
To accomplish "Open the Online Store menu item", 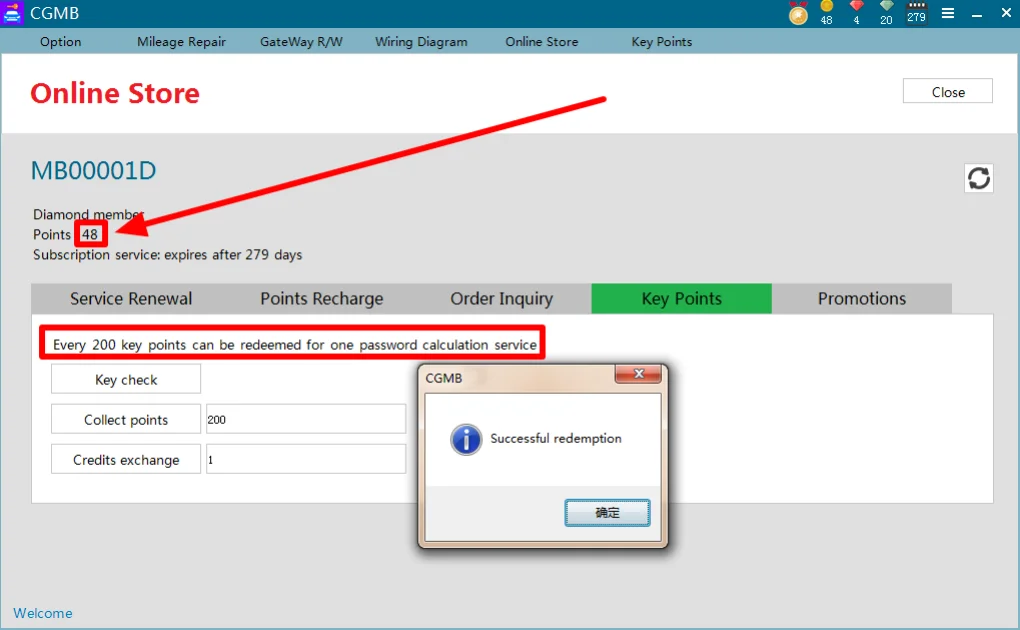I will [x=542, y=42].
